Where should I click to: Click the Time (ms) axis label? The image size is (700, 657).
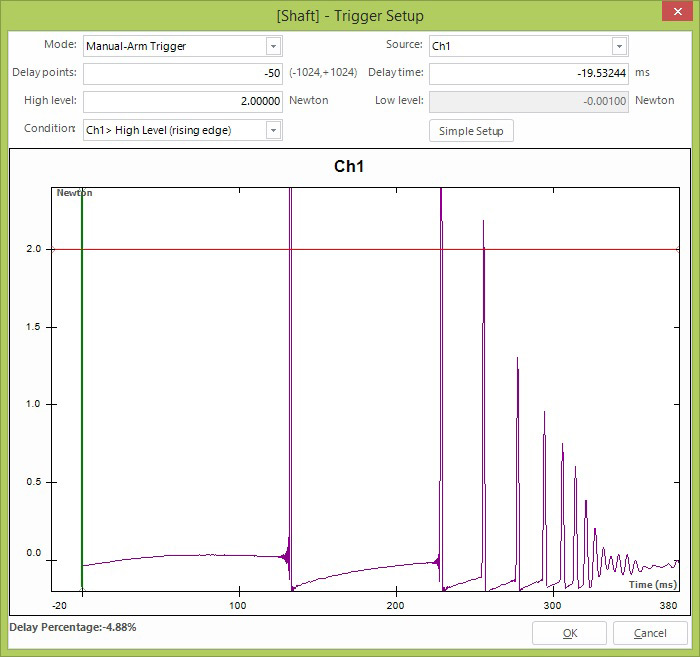[653, 584]
